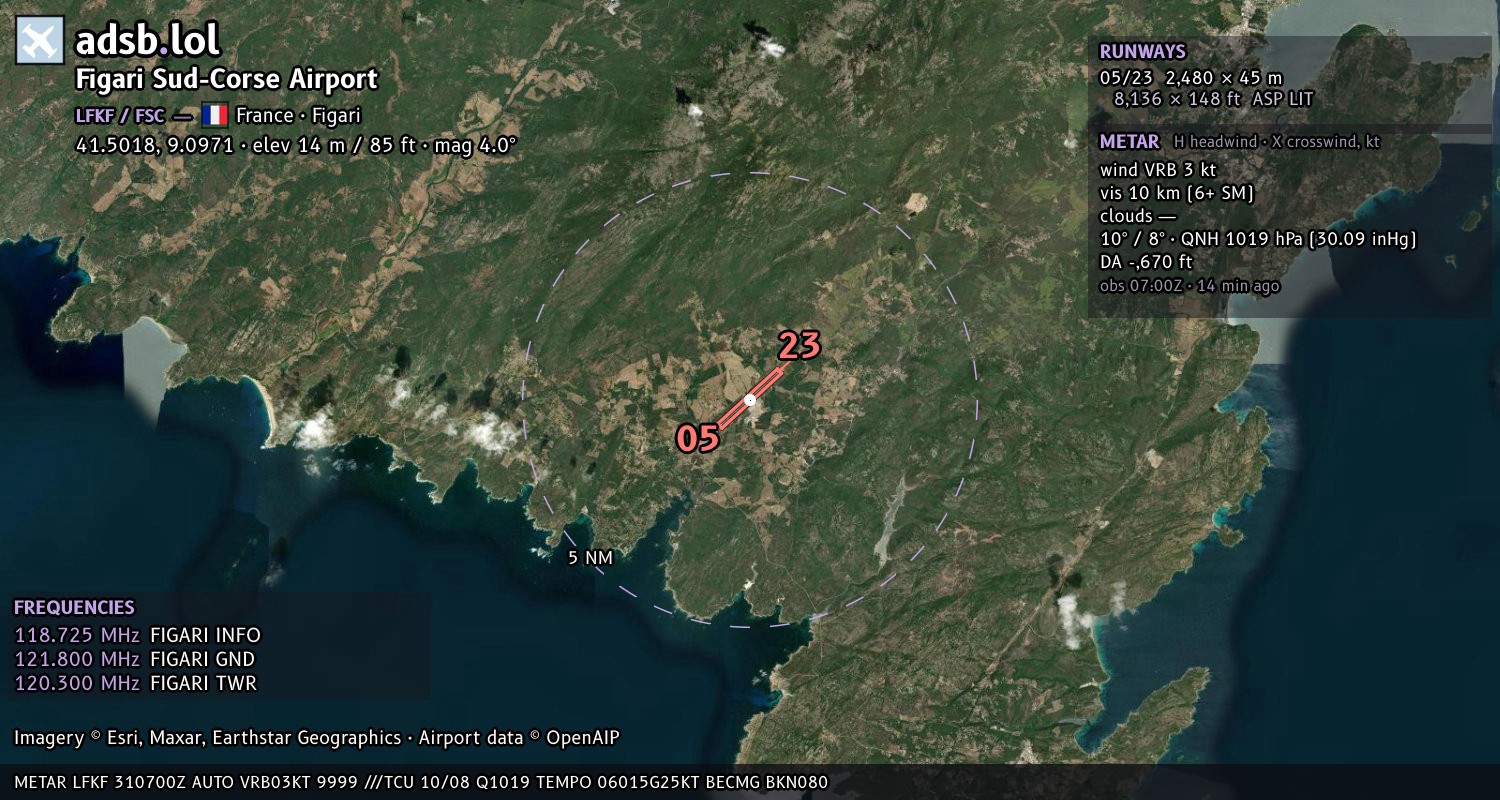Click the imagery and OpenAIP attribution line

click(x=317, y=738)
